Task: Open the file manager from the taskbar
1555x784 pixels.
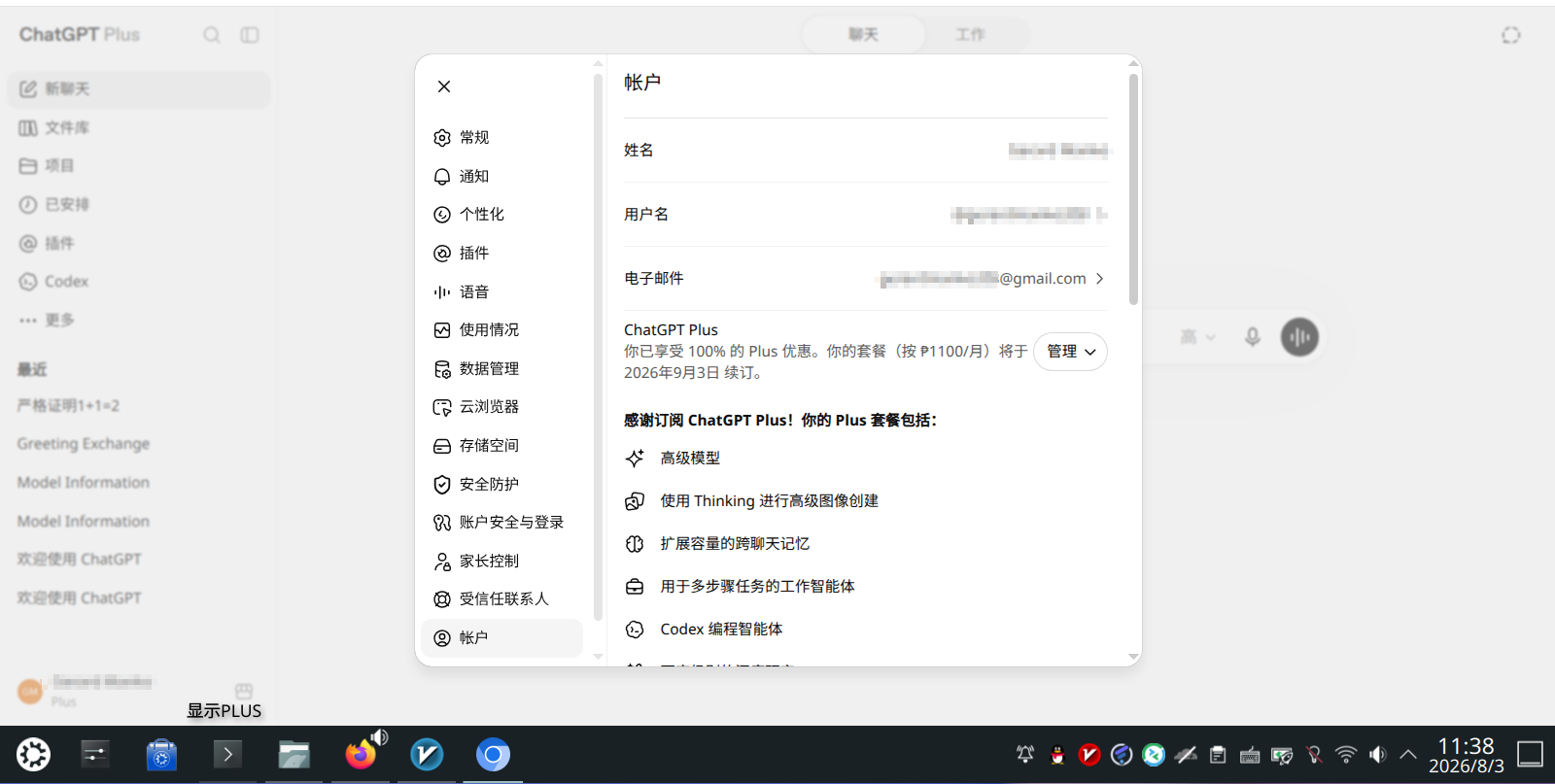Action: click(x=294, y=755)
